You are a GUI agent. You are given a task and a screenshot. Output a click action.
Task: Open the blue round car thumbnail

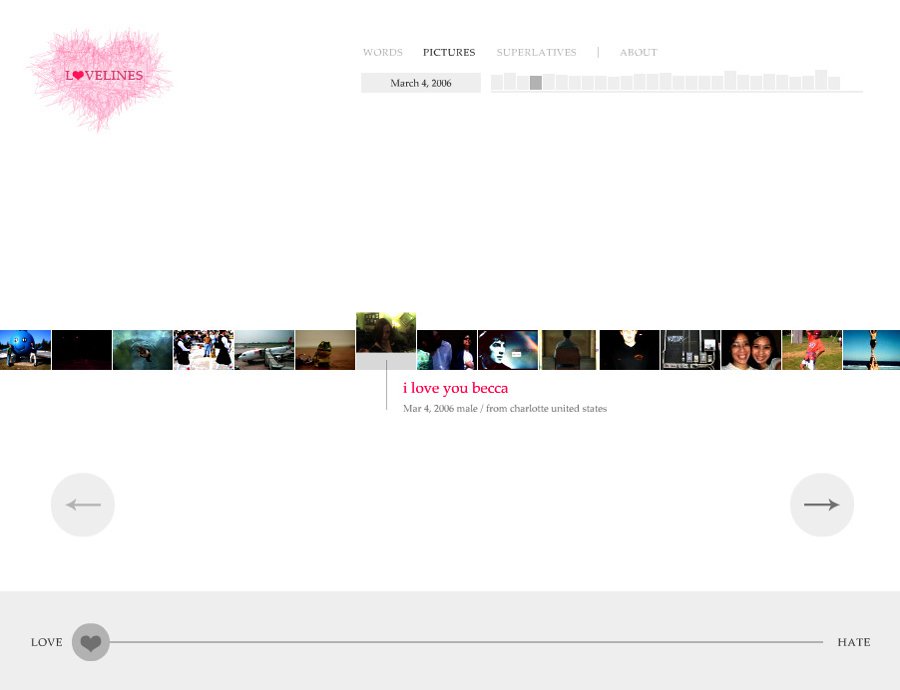click(25, 350)
